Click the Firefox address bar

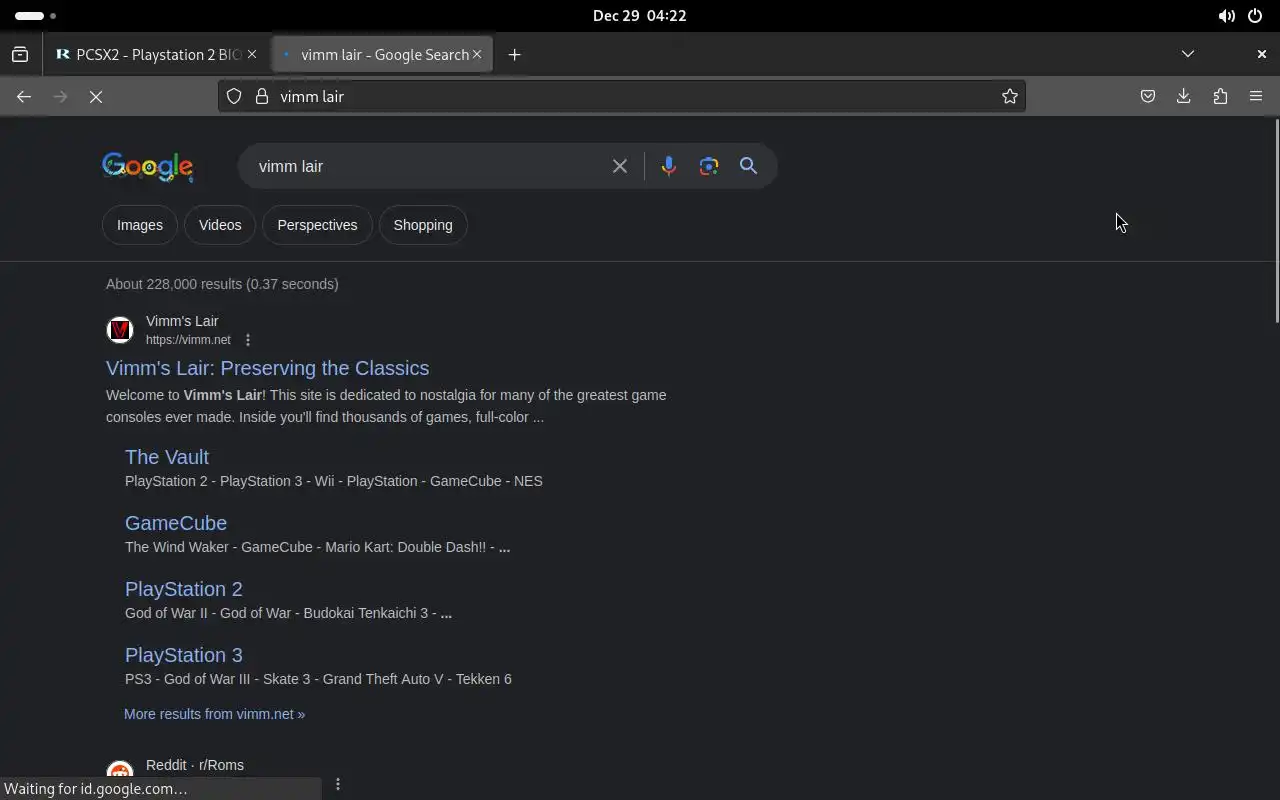(622, 96)
